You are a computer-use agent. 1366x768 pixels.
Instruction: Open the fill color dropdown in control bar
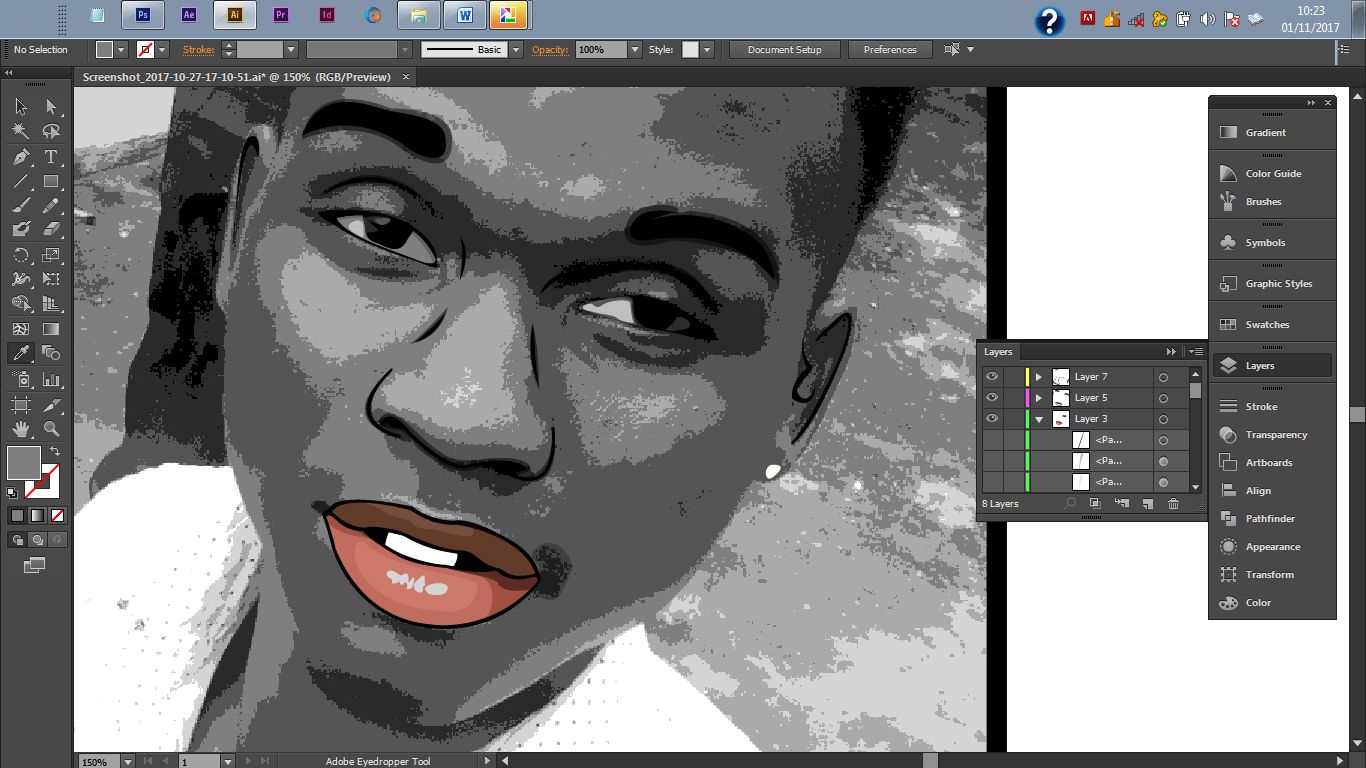(x=122, y=50)
